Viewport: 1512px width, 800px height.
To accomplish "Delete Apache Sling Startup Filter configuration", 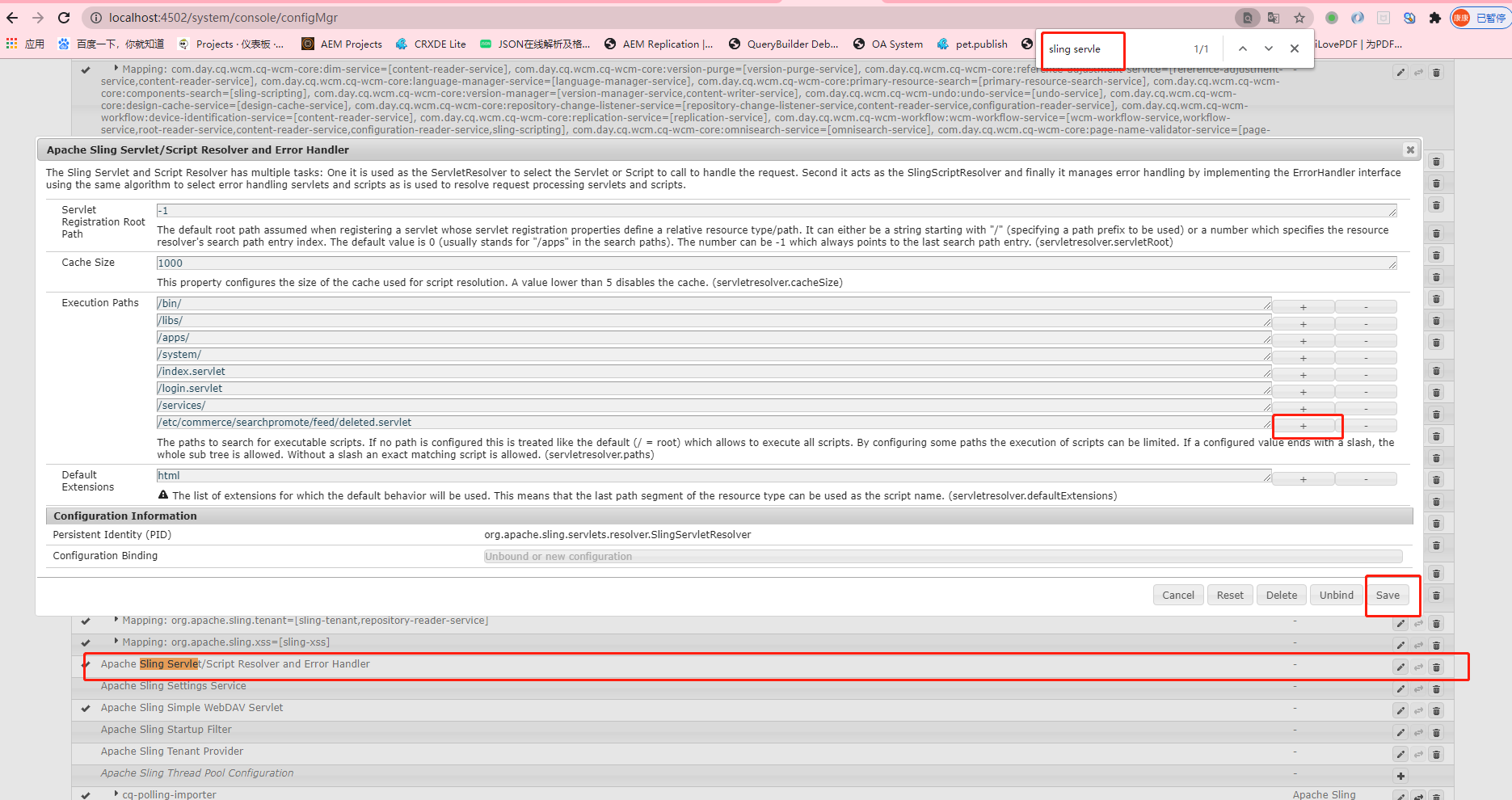I will click(1436, 732).
